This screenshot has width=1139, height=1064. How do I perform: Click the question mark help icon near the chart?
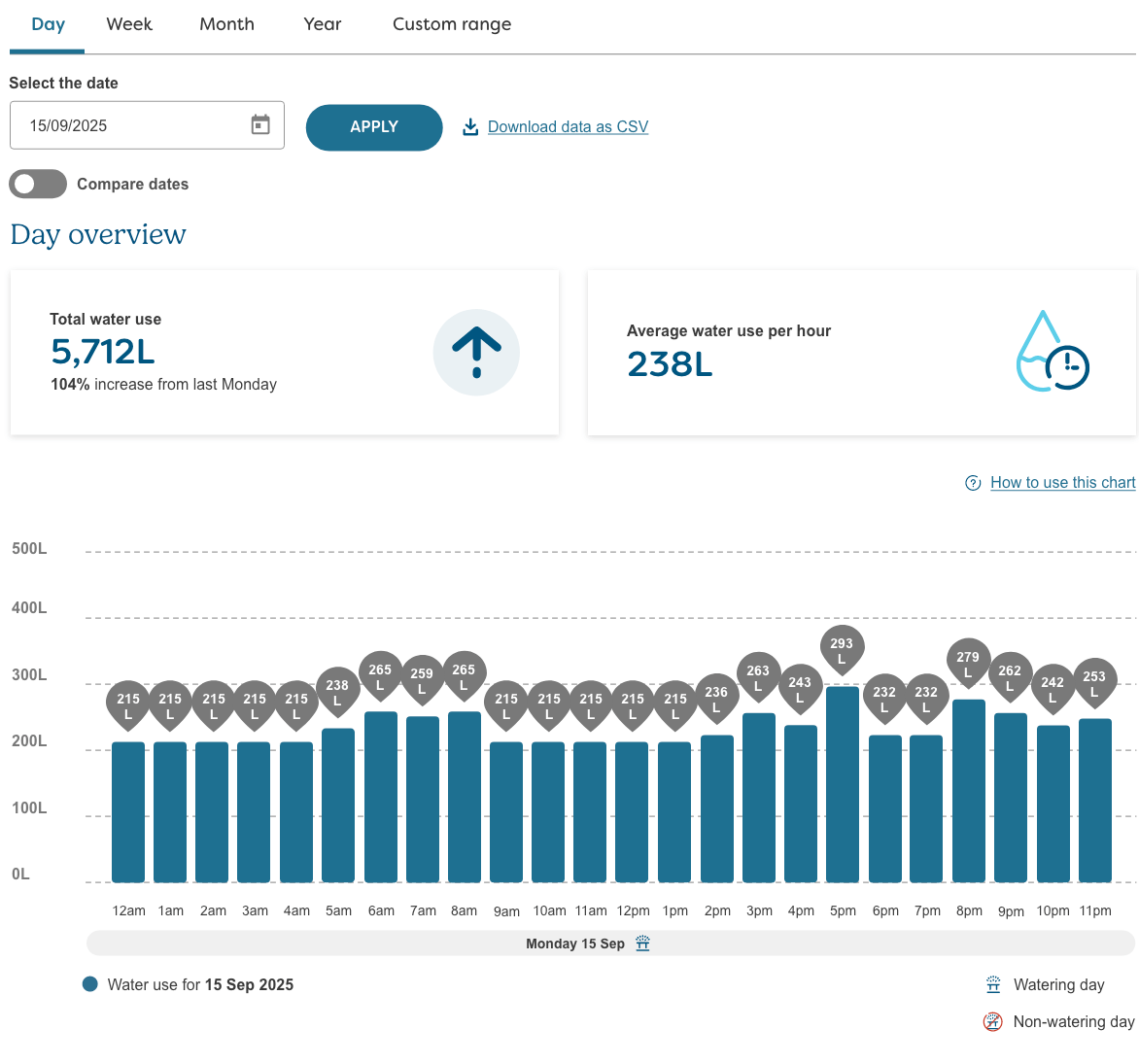coord(973,482)
